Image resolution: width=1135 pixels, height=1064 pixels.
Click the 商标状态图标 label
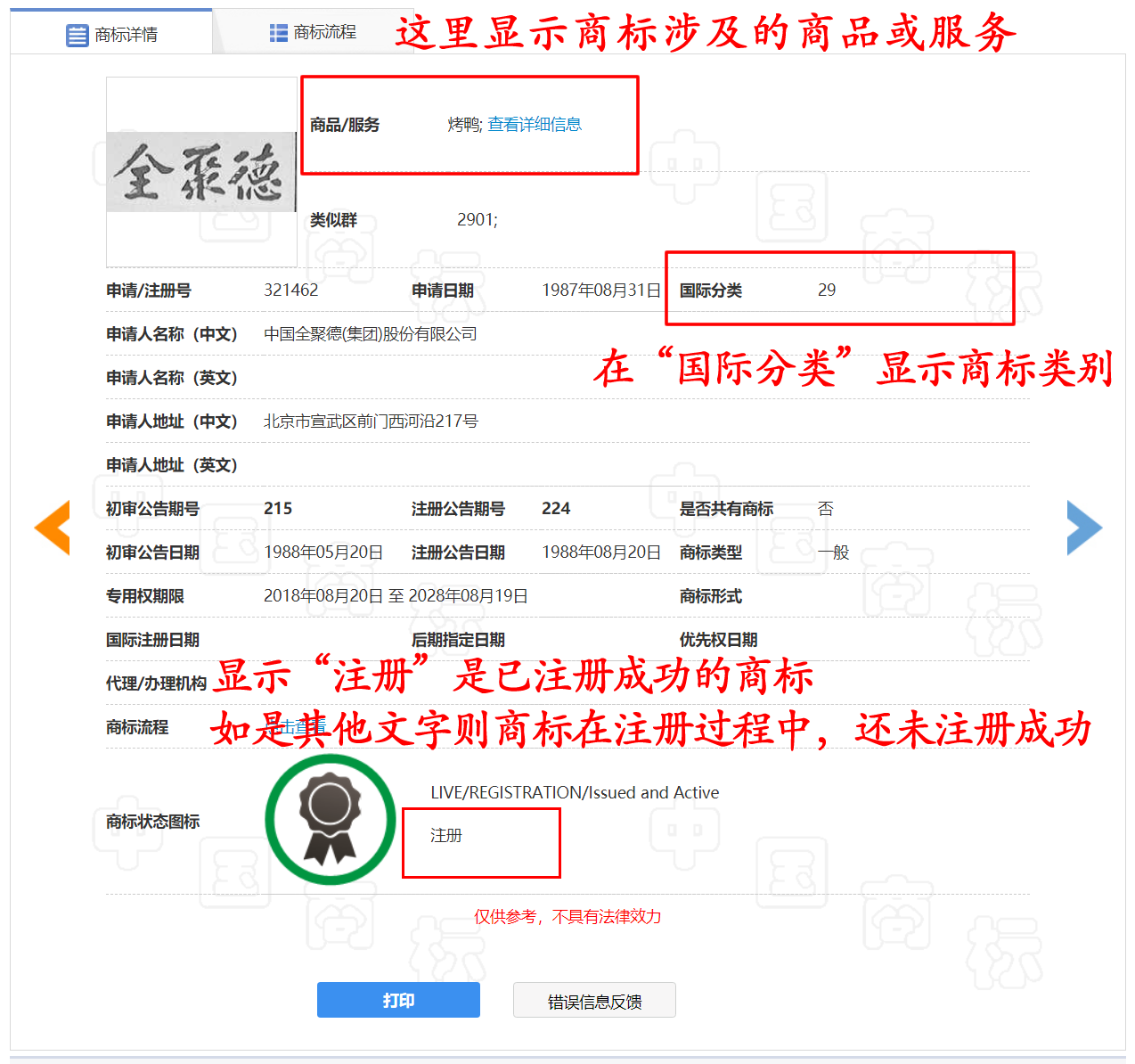coord(153,821)
